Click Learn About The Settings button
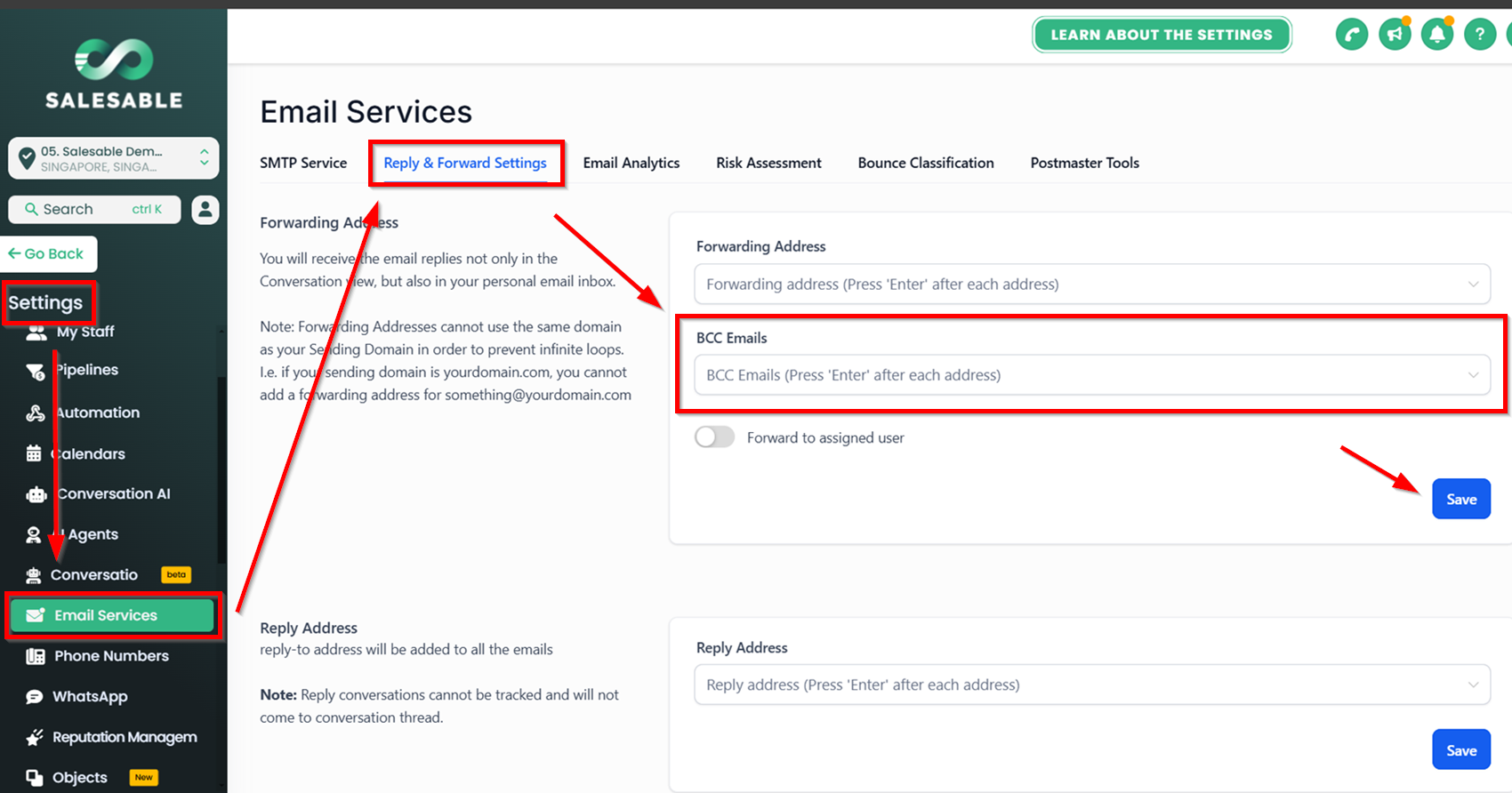 click(1162, 35)
